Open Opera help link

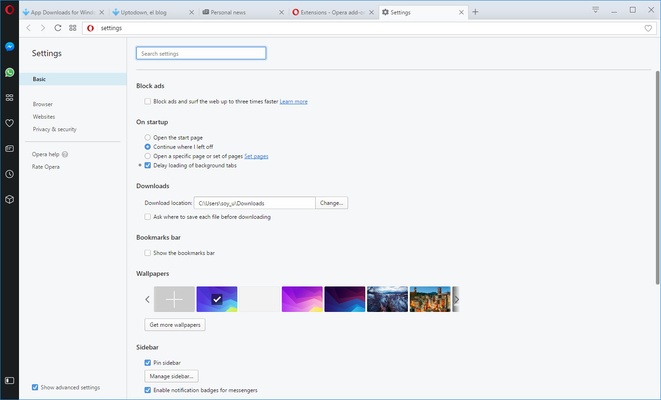46,154
